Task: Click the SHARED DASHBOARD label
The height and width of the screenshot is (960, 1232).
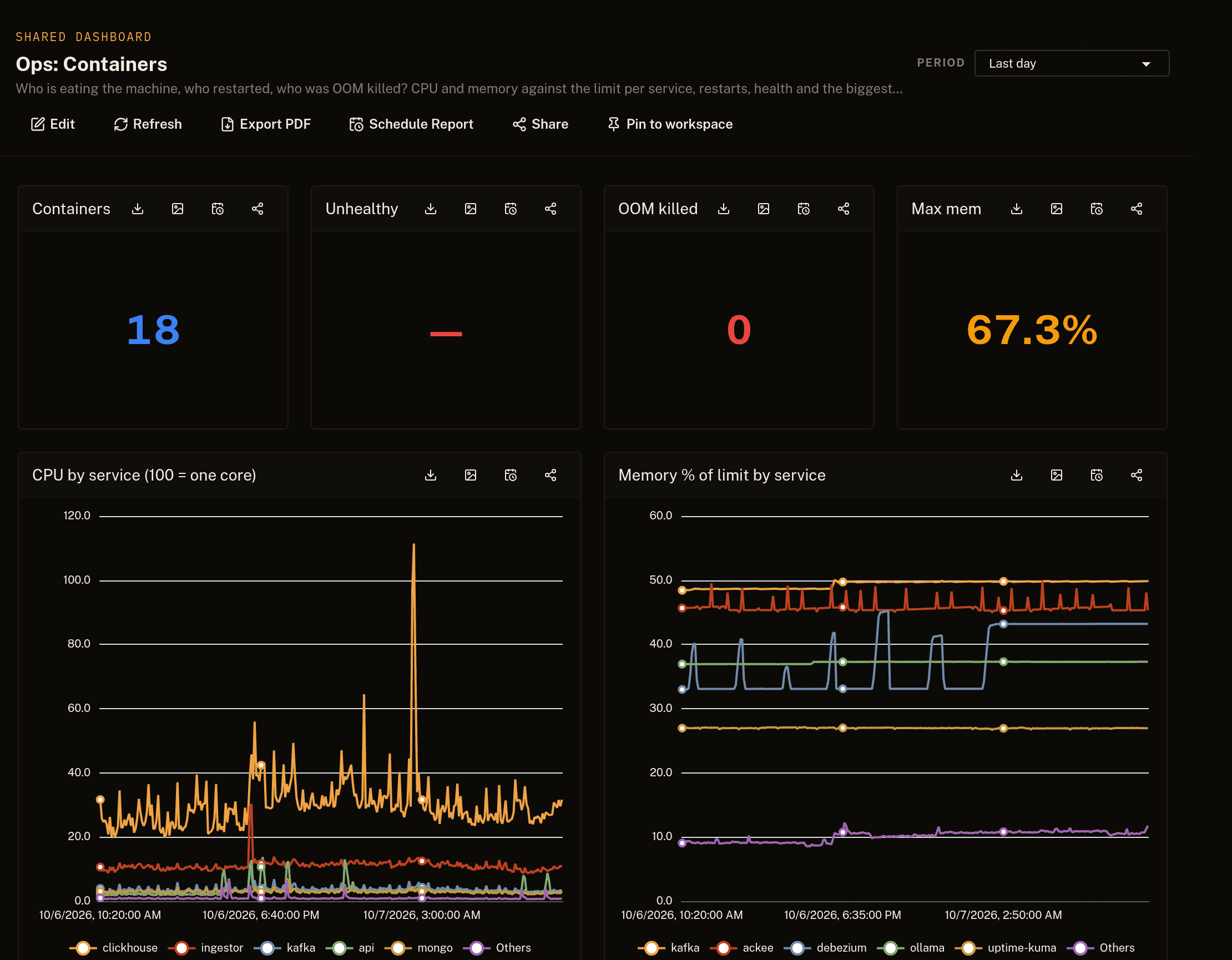Action: click(83, 37)
